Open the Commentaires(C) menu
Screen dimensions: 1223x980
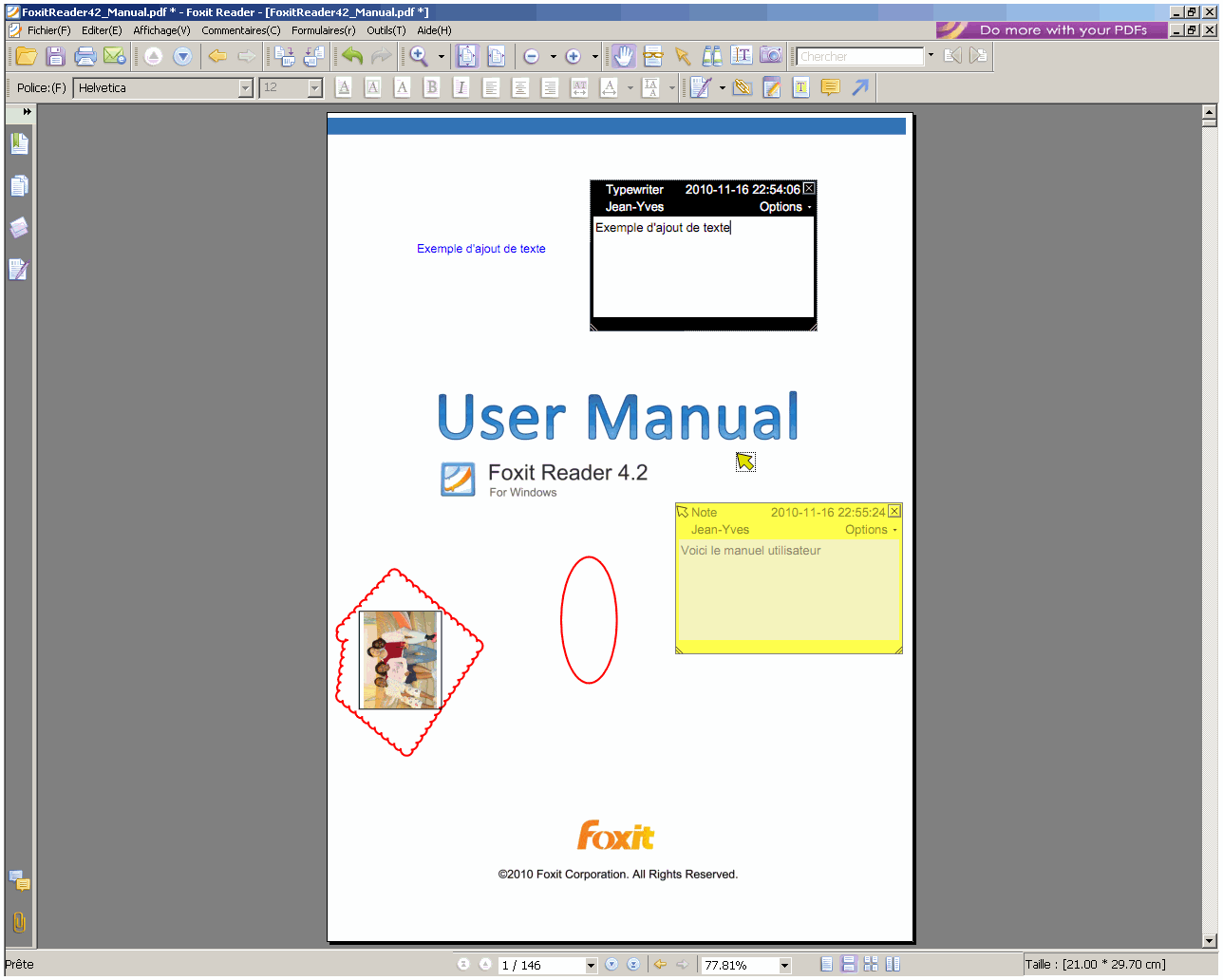tap(241, 30)
